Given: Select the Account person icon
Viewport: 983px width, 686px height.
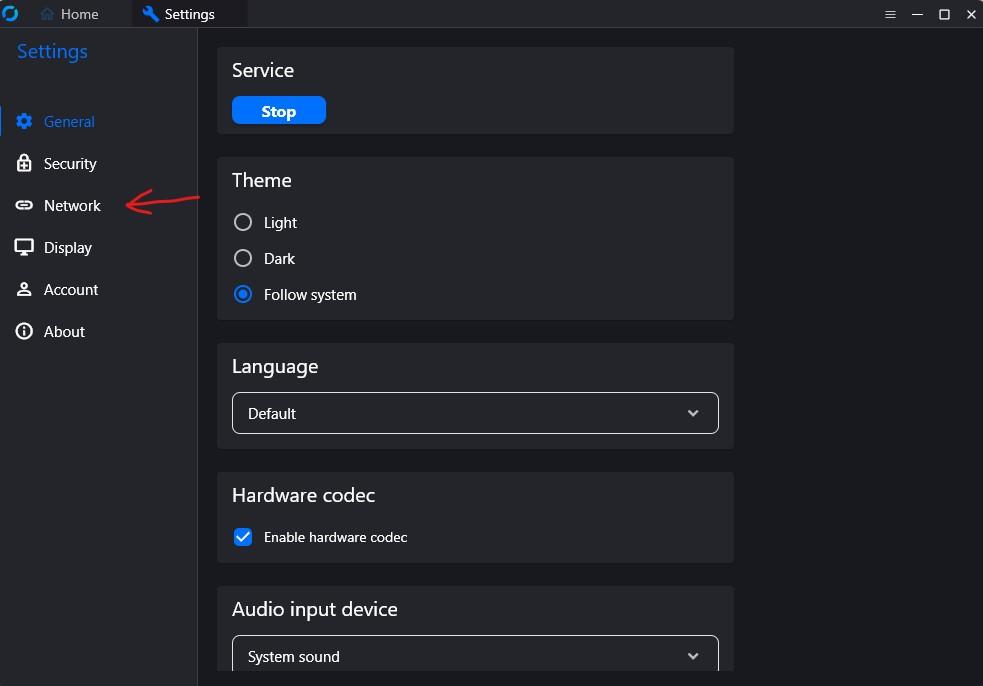Looking at the screenshot, I should 24,289.
